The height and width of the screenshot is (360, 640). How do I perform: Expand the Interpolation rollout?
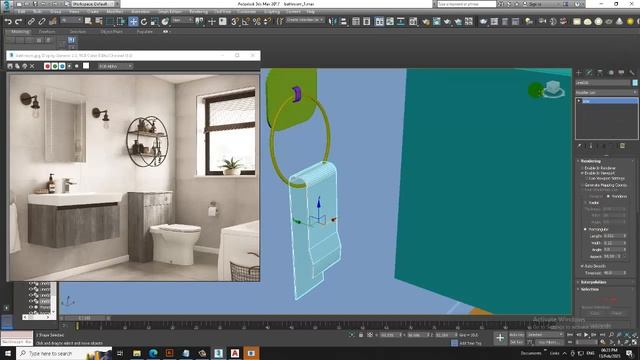tap(593, 282)
